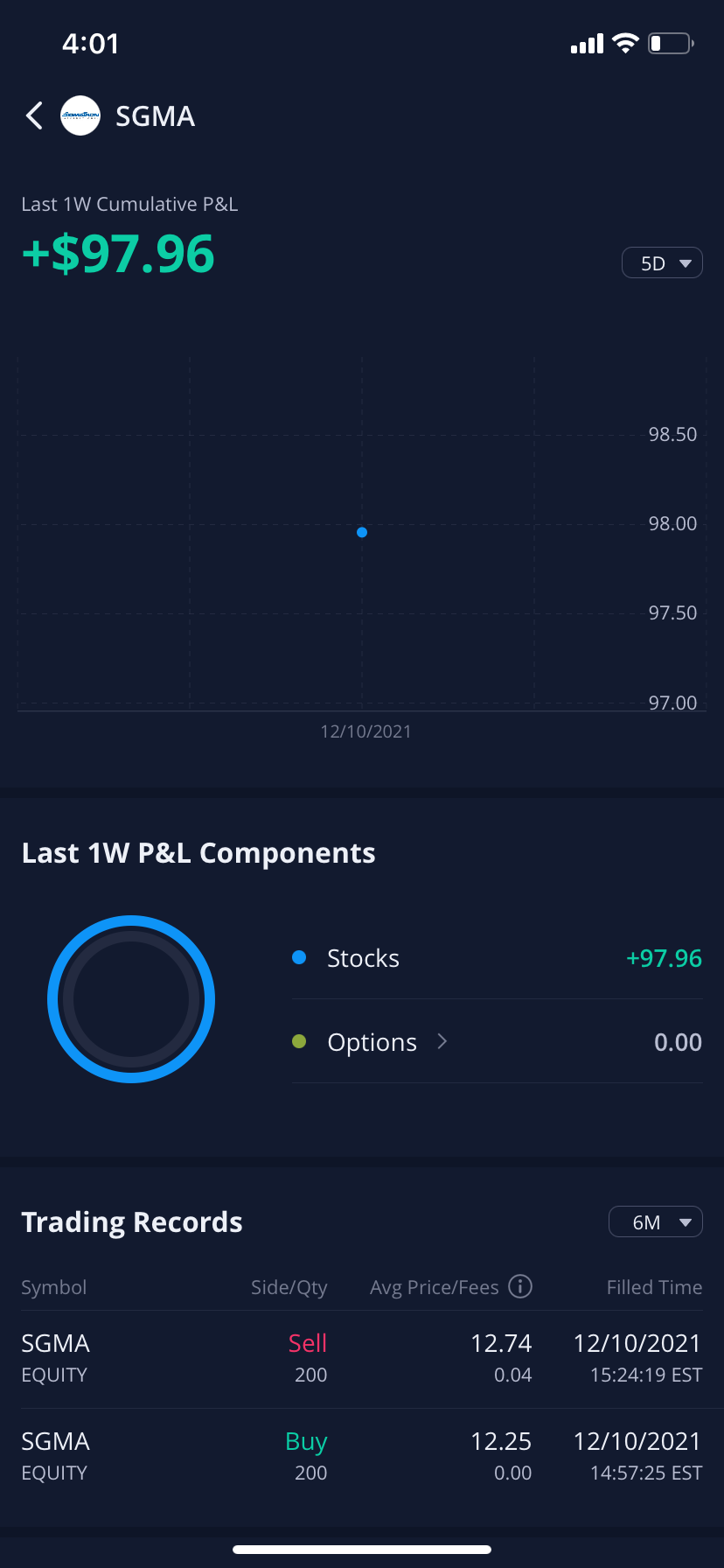Open the SGMA Sell trade record

362,1358
